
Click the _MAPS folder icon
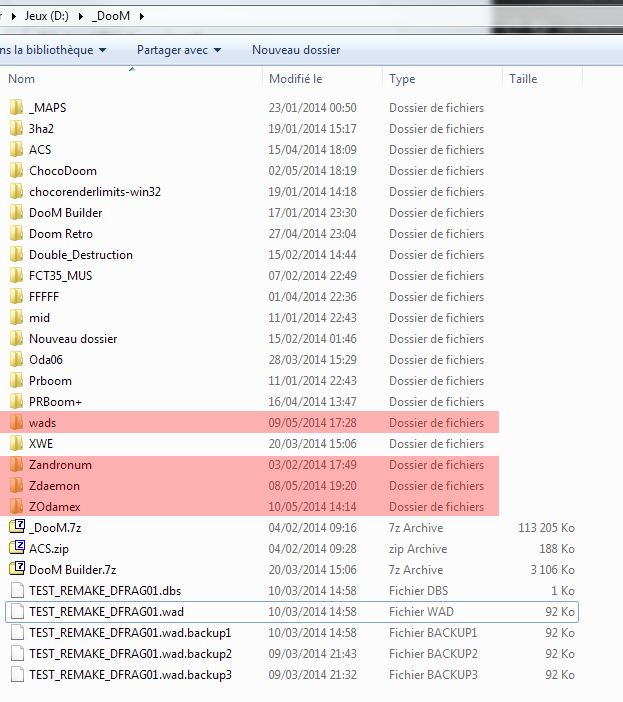tap(17, 107)
